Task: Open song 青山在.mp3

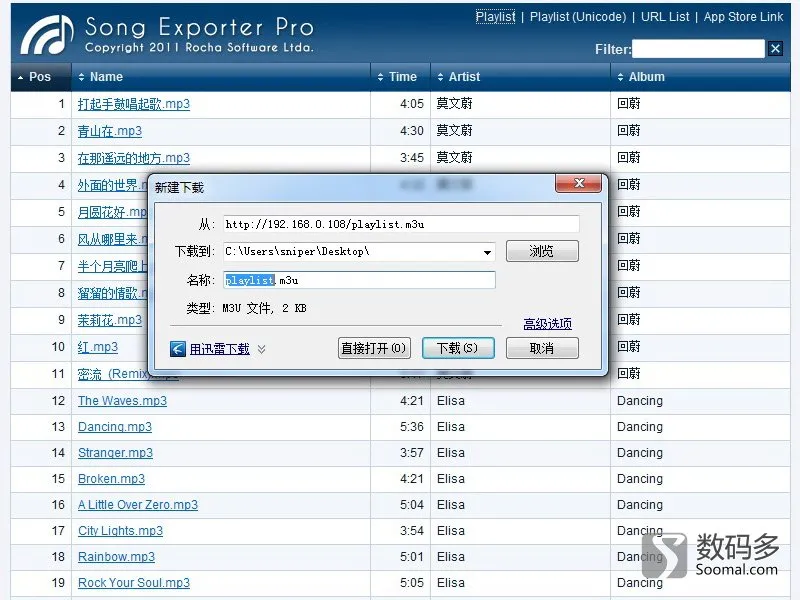Action: click(110, 131)
